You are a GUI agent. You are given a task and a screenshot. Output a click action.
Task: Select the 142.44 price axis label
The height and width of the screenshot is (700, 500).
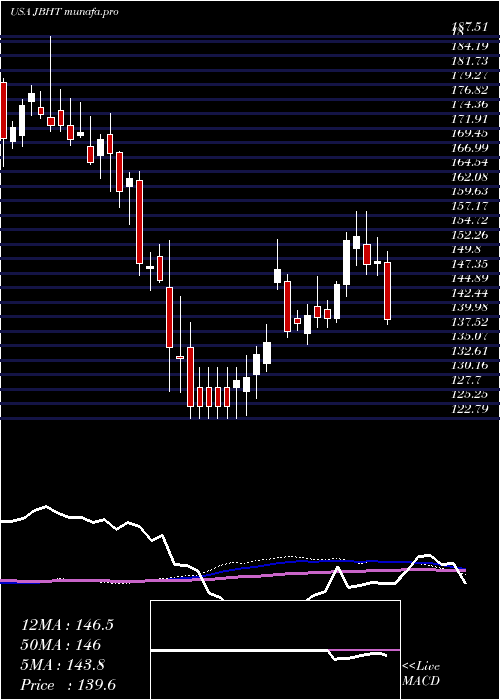[x=470, y=292]
